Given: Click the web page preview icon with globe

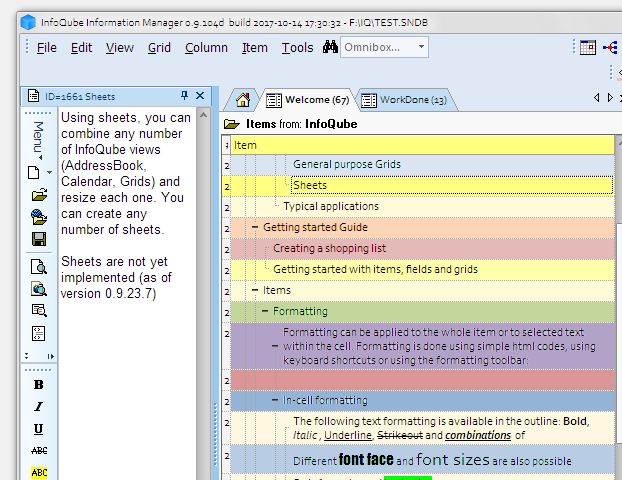Looking at the screenshot, I should tap(39, 288).
